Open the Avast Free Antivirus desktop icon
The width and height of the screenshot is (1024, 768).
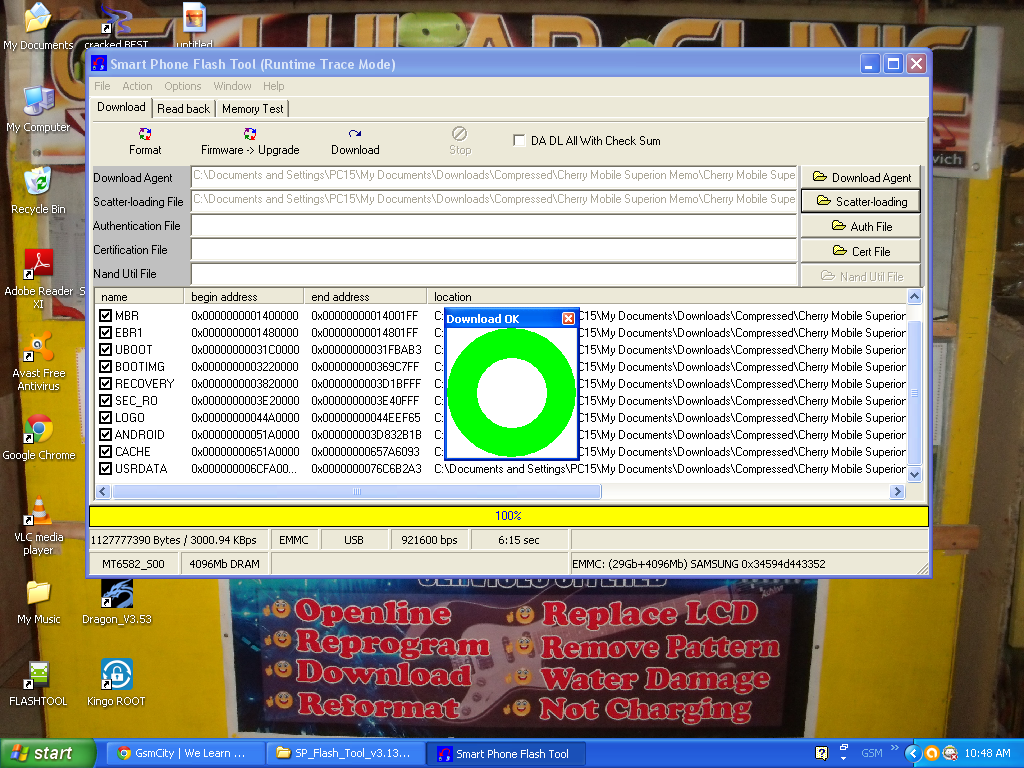coord(38,361)
